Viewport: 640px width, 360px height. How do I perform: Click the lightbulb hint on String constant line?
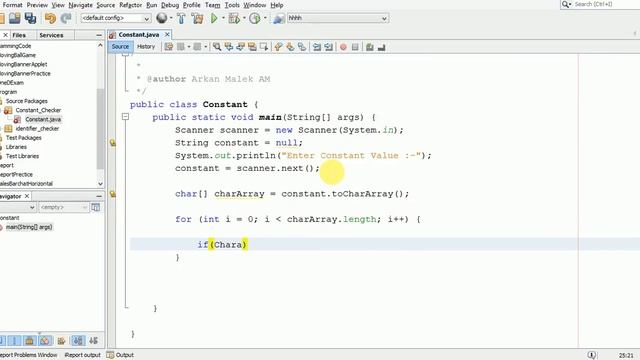click(x=113, y=143)
